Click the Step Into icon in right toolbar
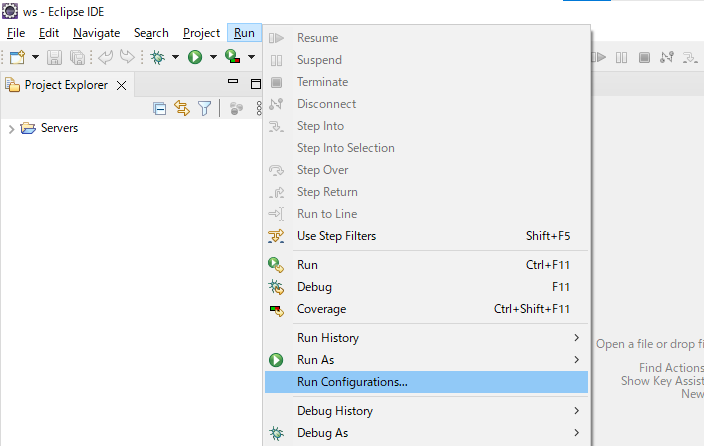This screenshot has height=446, width=704. [690, 57]
